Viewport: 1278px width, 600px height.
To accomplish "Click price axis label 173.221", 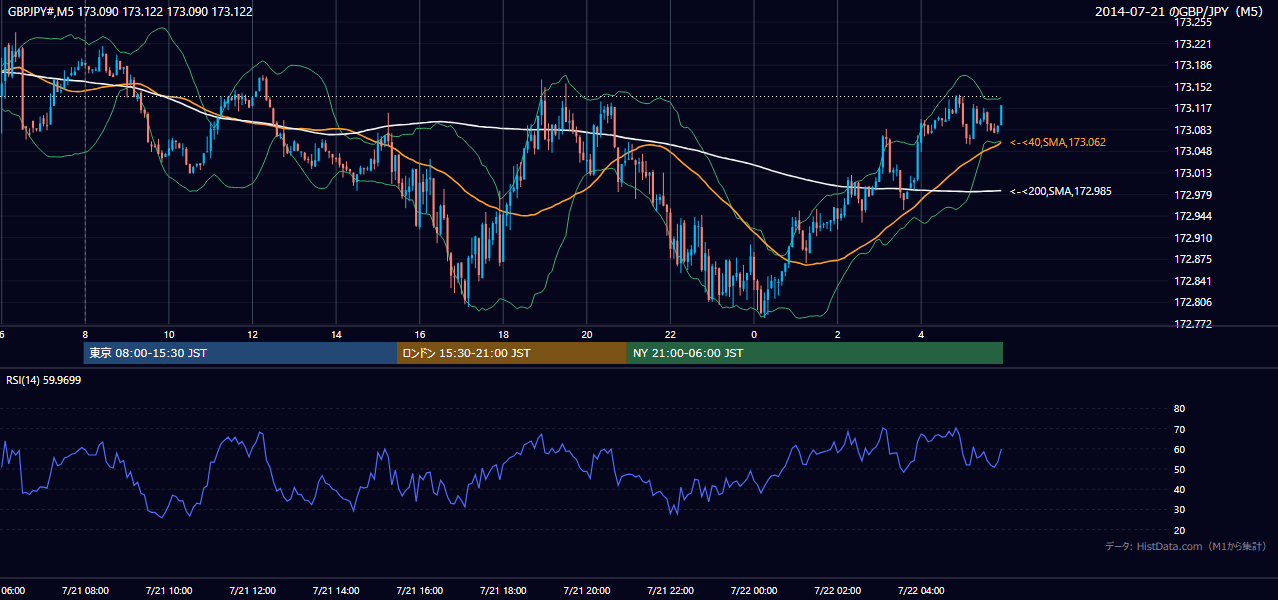I will click(1192, 44).
